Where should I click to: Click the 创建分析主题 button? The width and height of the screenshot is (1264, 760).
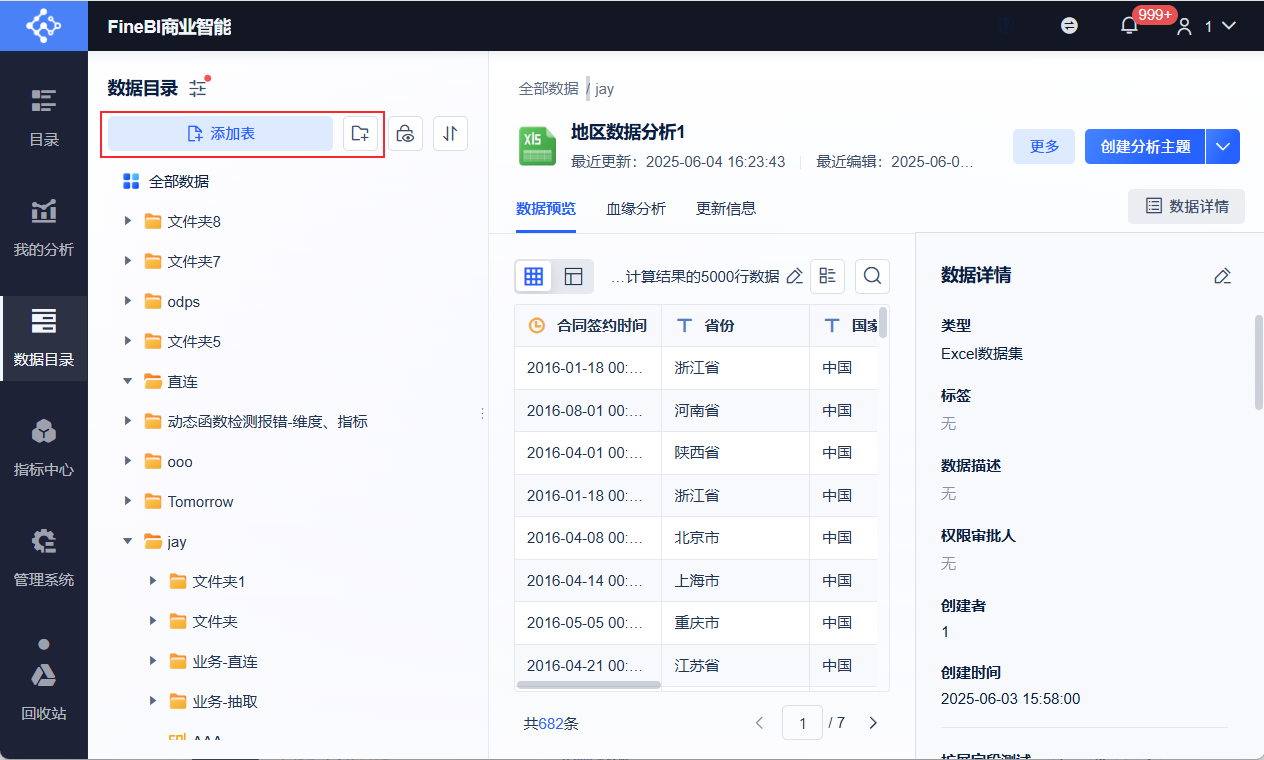(1145, 146)
